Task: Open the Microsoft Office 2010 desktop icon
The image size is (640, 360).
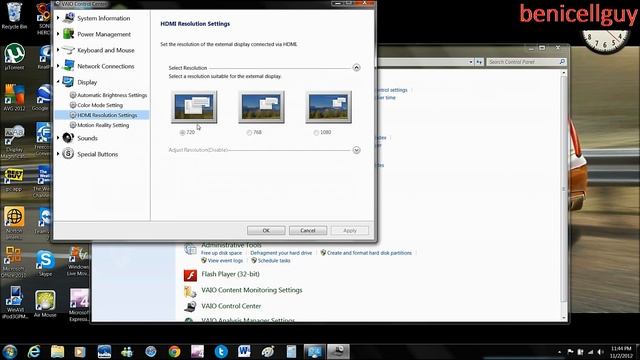Action: 13,262
